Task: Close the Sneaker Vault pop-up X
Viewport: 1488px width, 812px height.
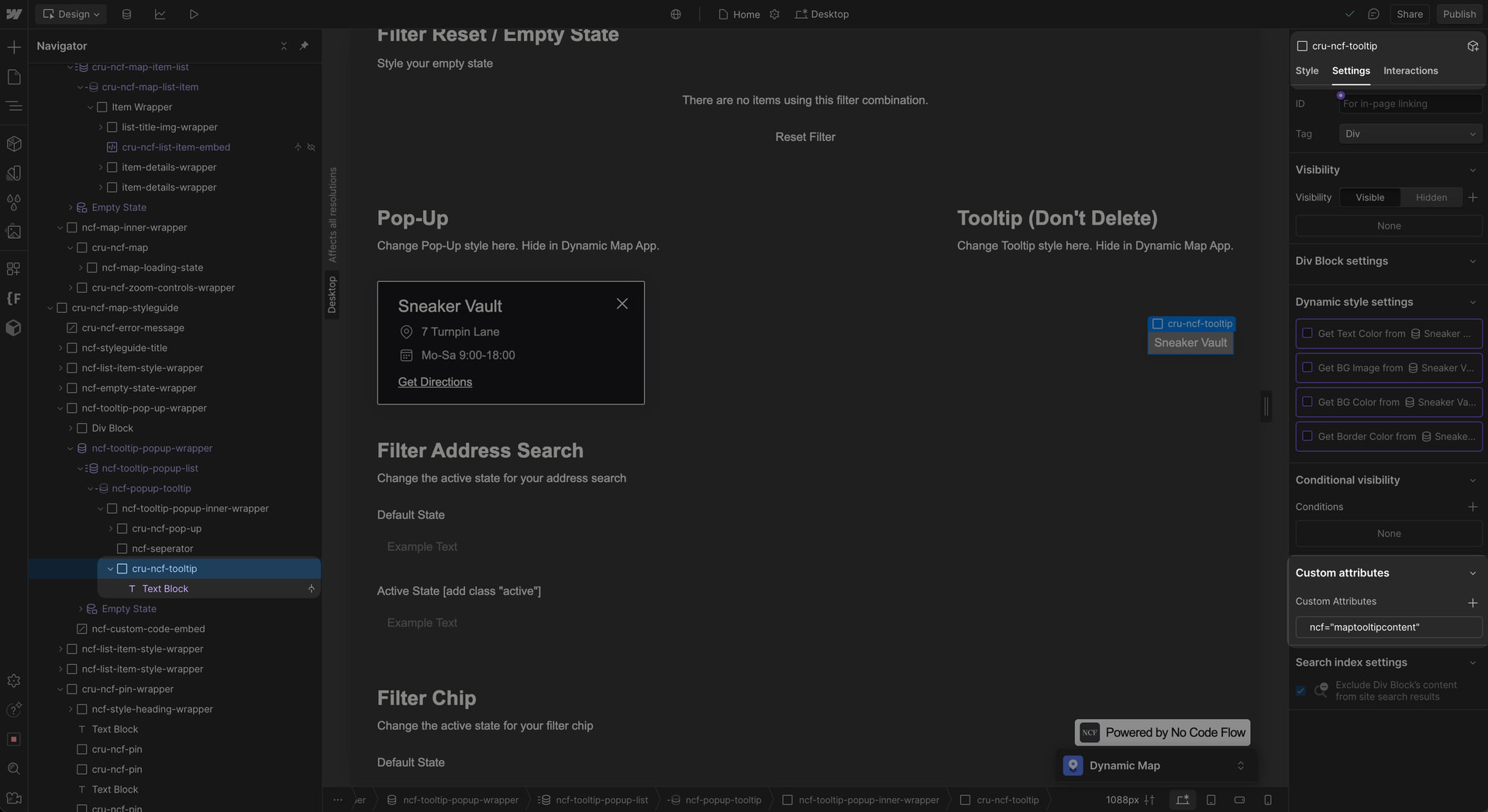Action: click(x=622, y=304)
